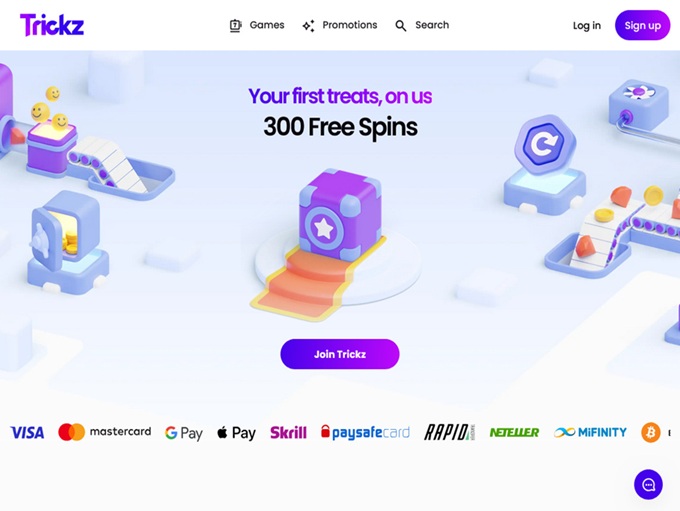Click the 300 Free Spins headline
This screenshot has width=680, height=511.
[340, 127]
